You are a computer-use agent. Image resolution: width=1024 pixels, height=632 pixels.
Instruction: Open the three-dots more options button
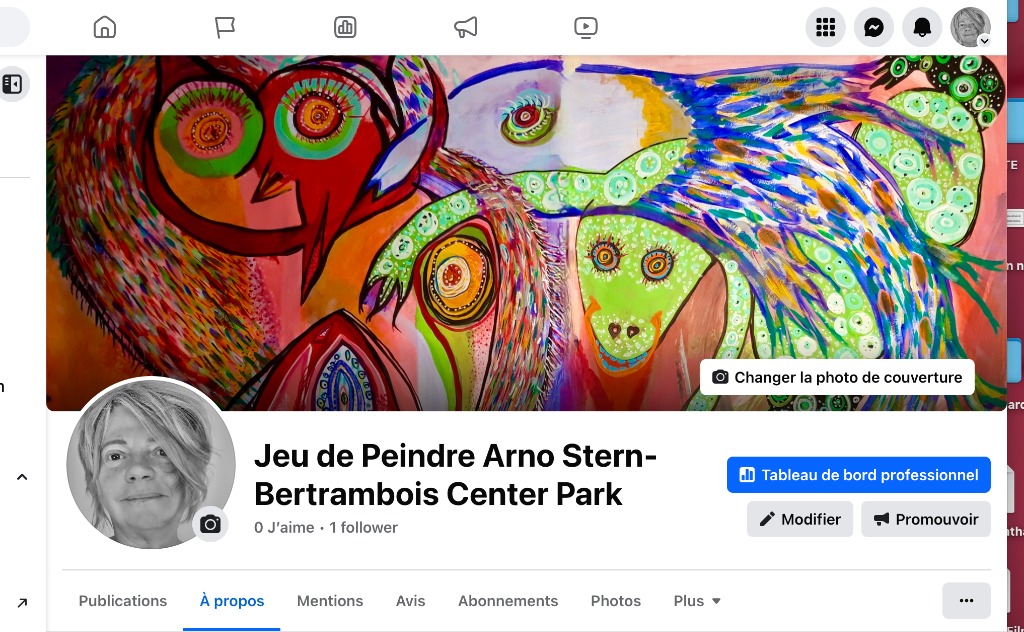[x=967, y=601]
